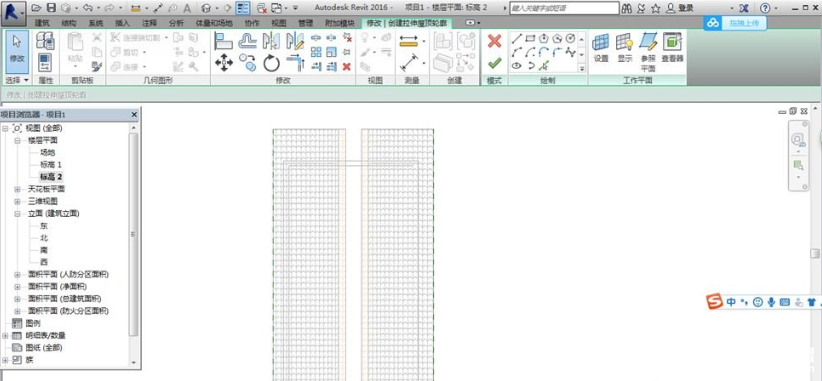This screenshot has height=381, width=822.
Task: Select the Pick Lines tool
Action: (544, 66)
